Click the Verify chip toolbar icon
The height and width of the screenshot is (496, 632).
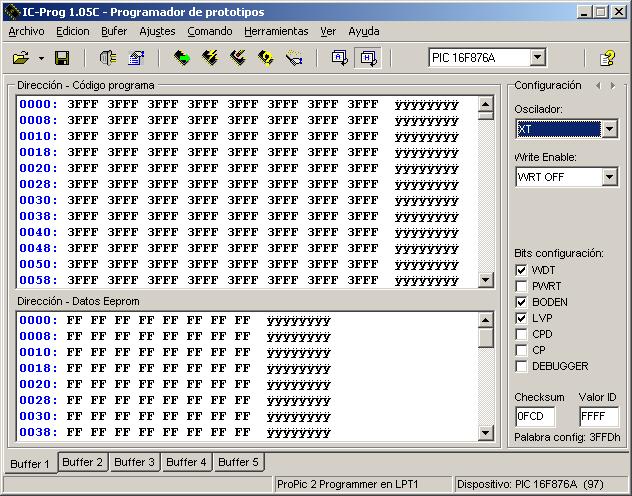click(265, 58)
